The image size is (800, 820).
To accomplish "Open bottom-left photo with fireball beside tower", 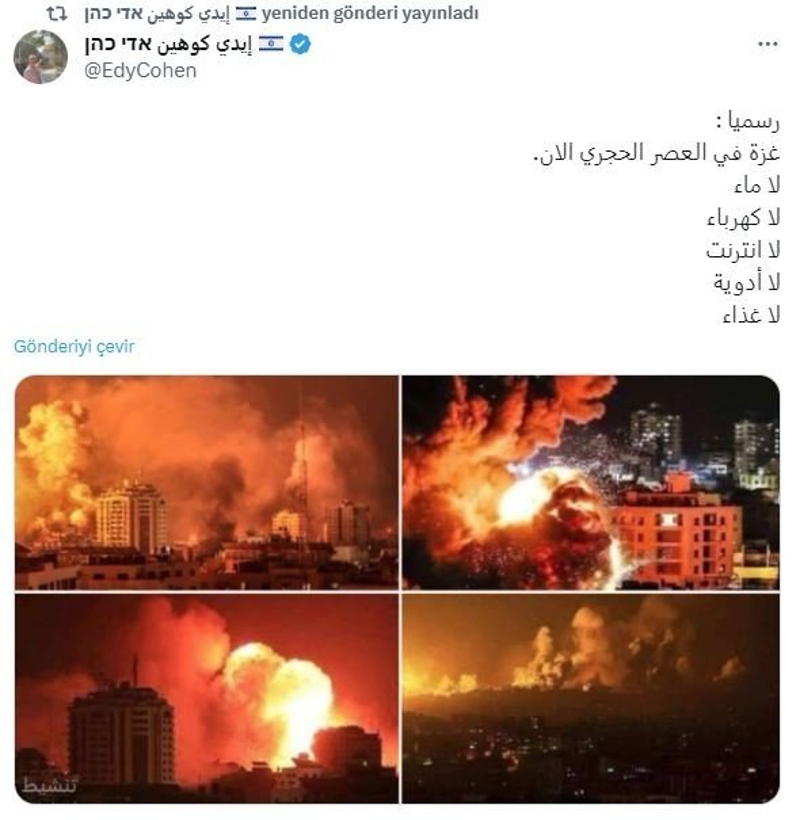I will pyautogui.click(x=207, y=698).
